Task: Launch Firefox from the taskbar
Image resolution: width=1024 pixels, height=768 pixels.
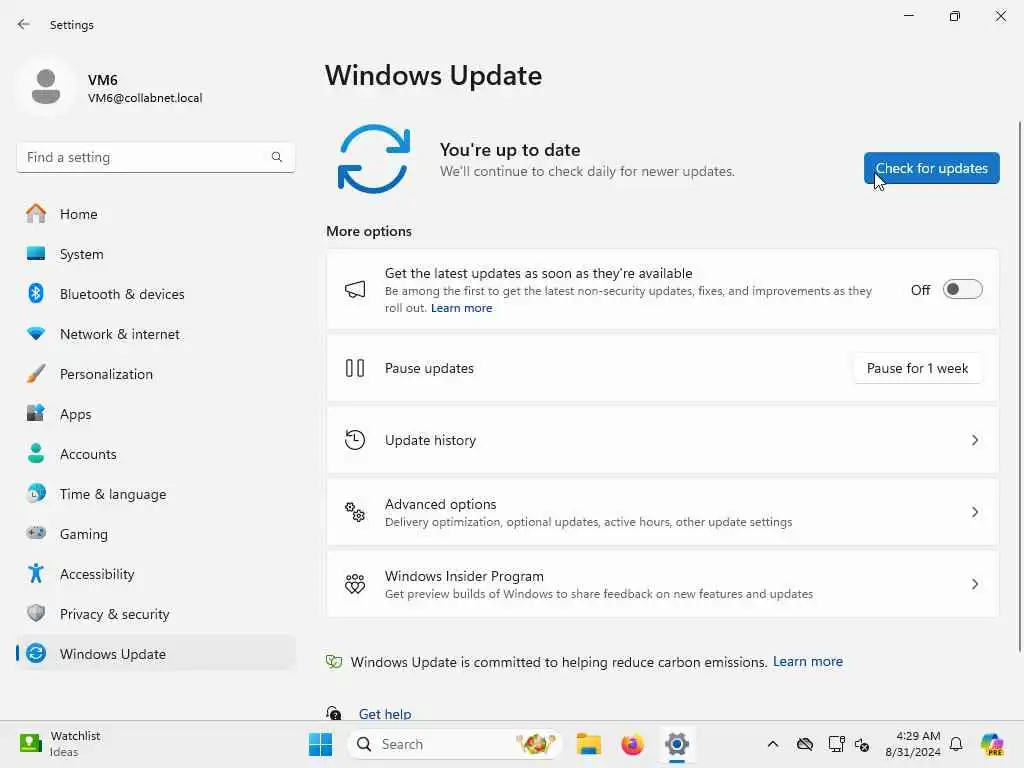Action: 632,744
